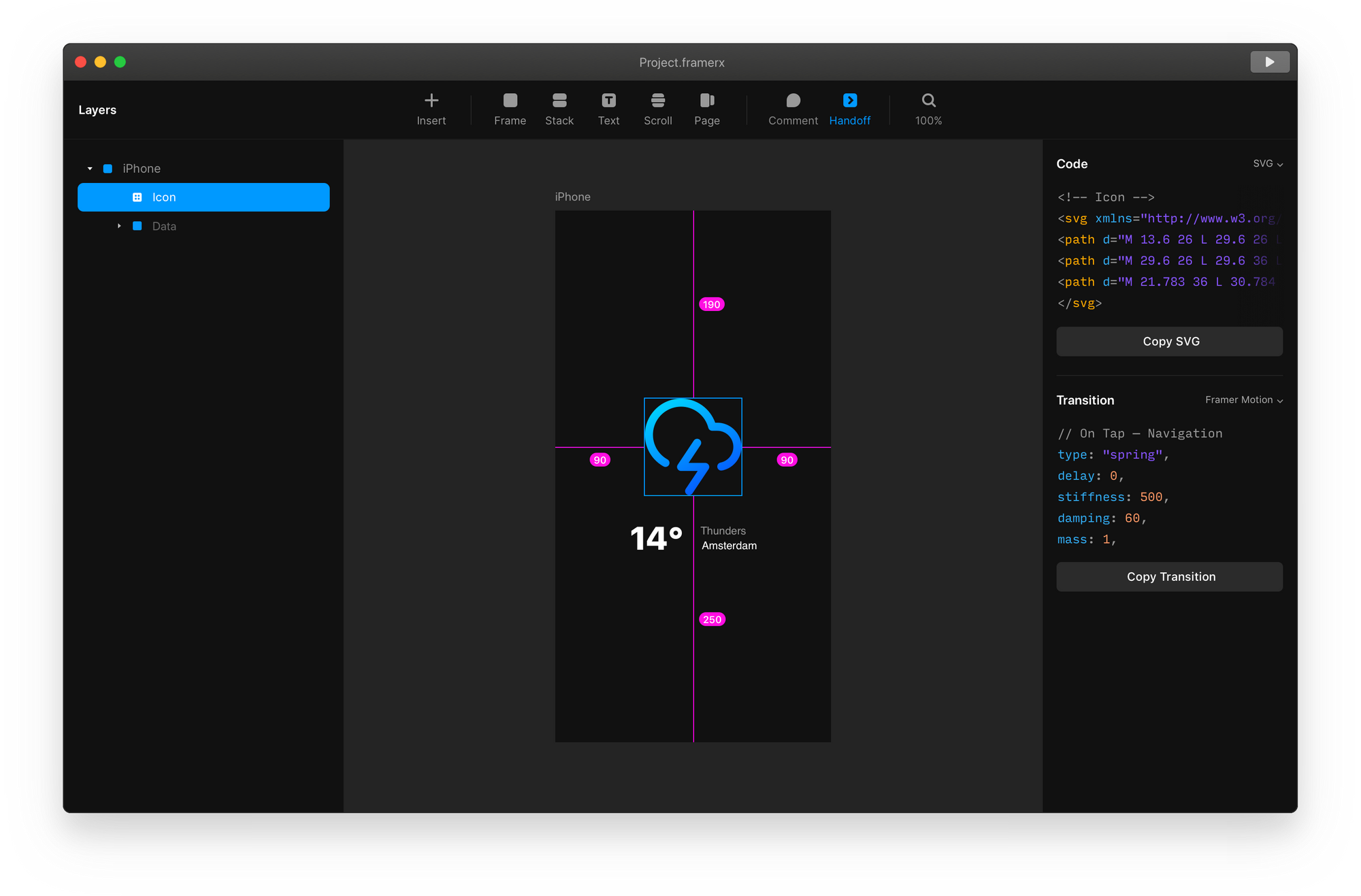Open the 100% zoom magnifier
Screen dimensions: 1361x896
click(x=928, y=101)
